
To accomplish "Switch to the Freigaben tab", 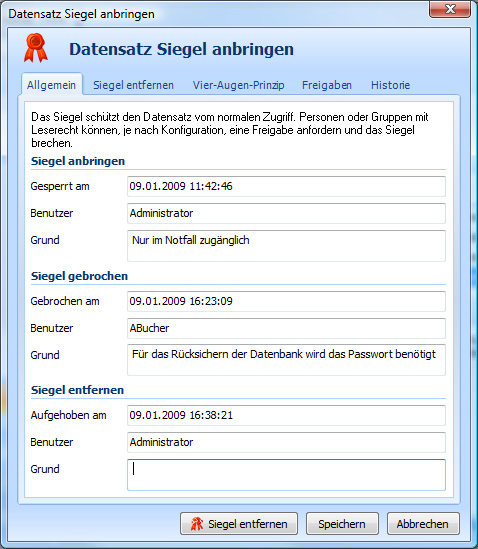I will point(327,85).
